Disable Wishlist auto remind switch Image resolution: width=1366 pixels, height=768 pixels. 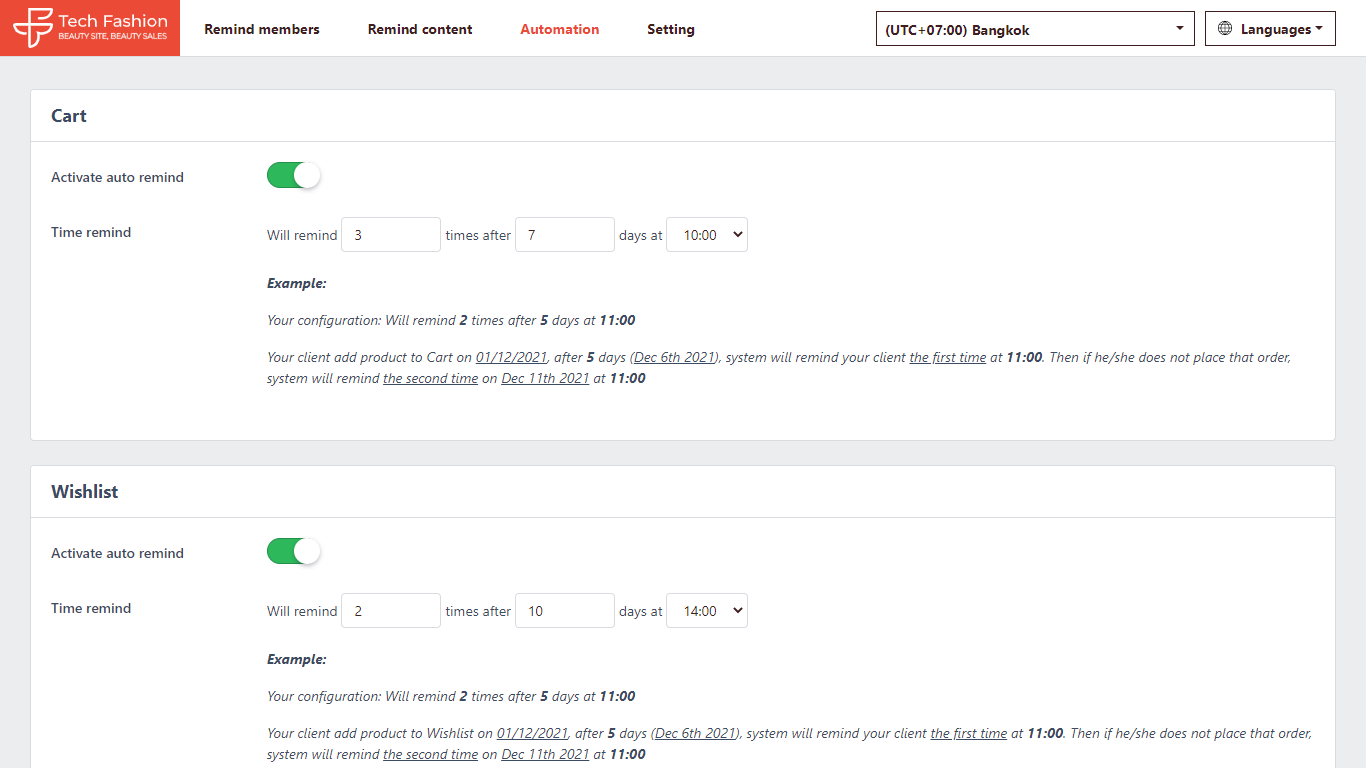click(x=293, y=552)
